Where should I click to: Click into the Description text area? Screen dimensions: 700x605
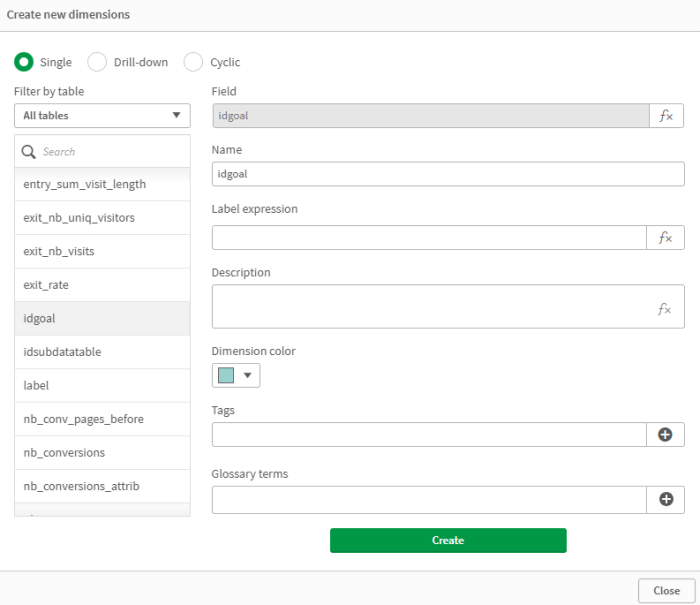[x=448, y=307]
